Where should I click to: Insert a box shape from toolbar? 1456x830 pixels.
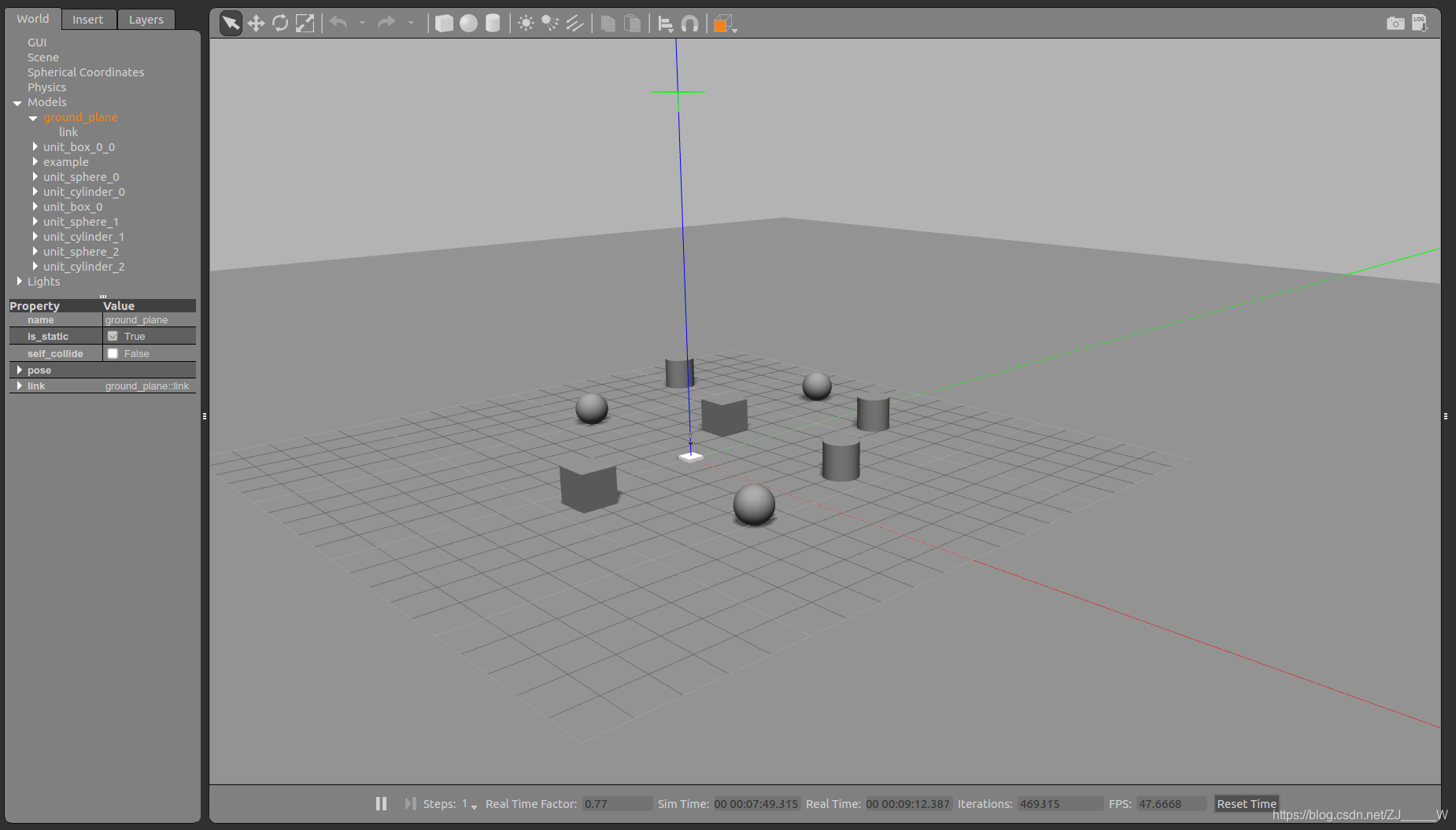pyautogui.click(x=444, y=23)
